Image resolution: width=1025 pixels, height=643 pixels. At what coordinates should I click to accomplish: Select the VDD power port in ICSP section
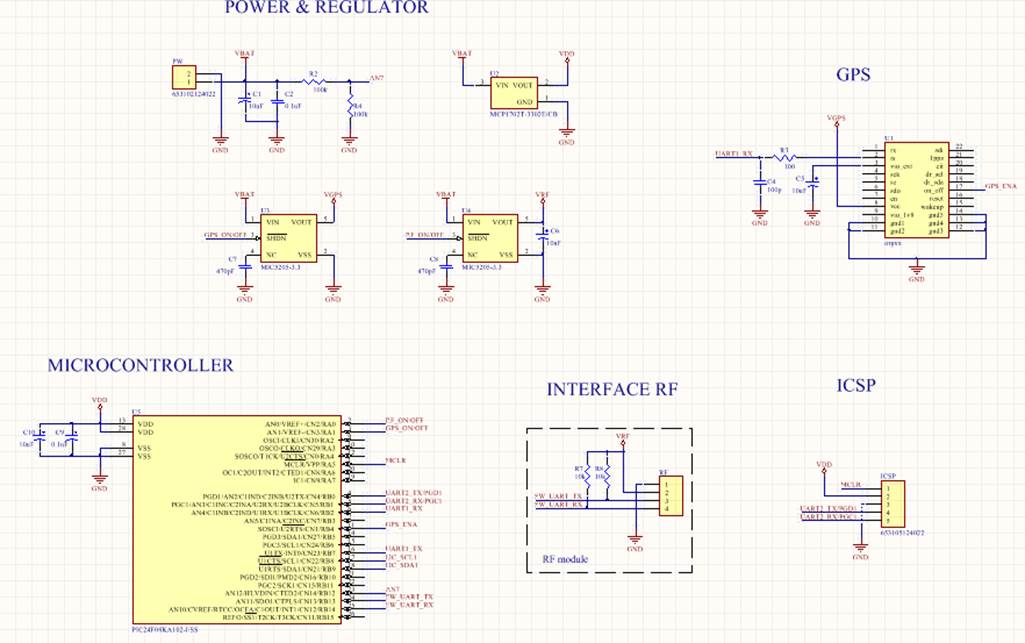(824, 467)
